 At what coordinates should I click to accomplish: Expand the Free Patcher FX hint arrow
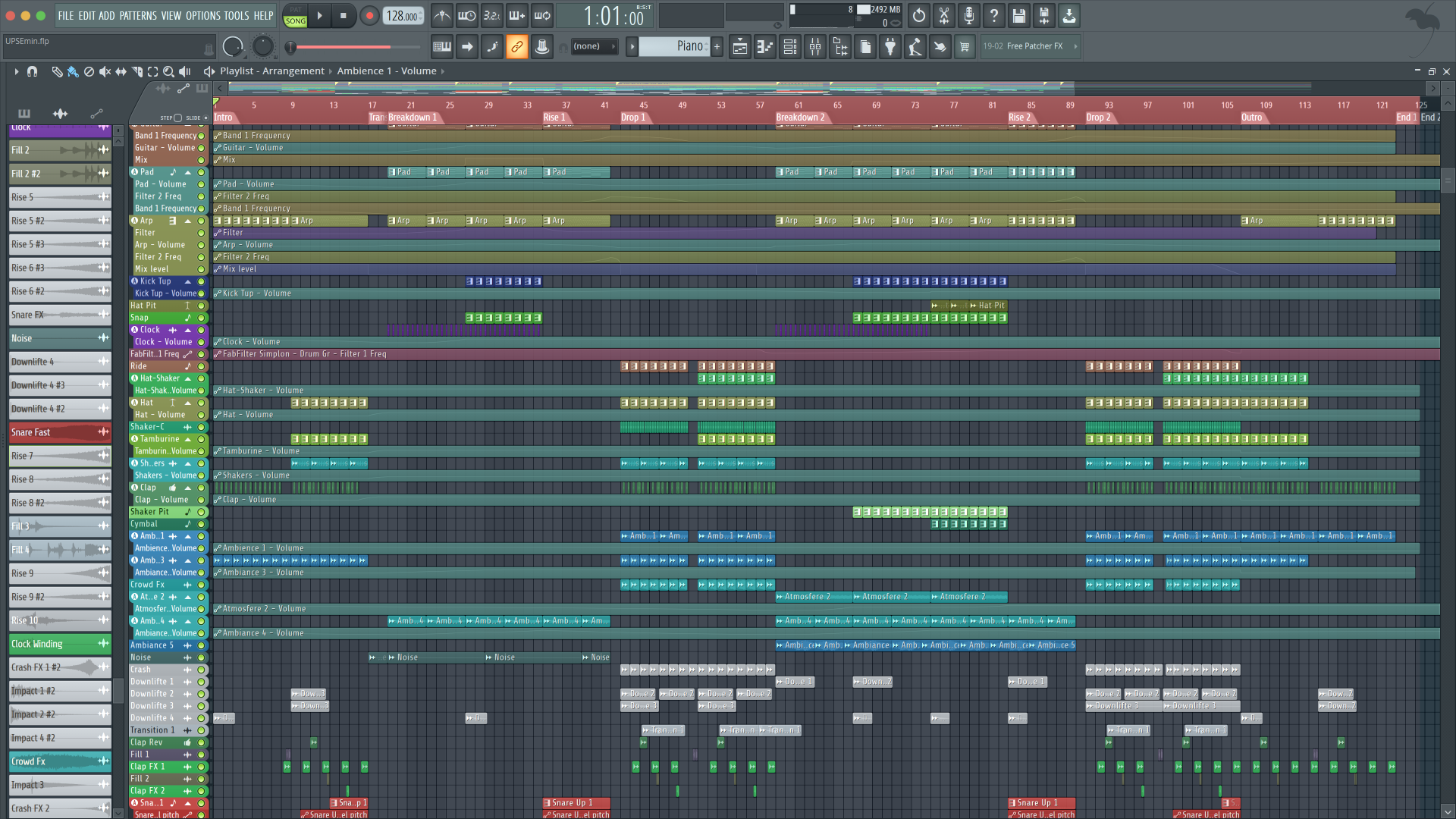(x=1075, y=46)
